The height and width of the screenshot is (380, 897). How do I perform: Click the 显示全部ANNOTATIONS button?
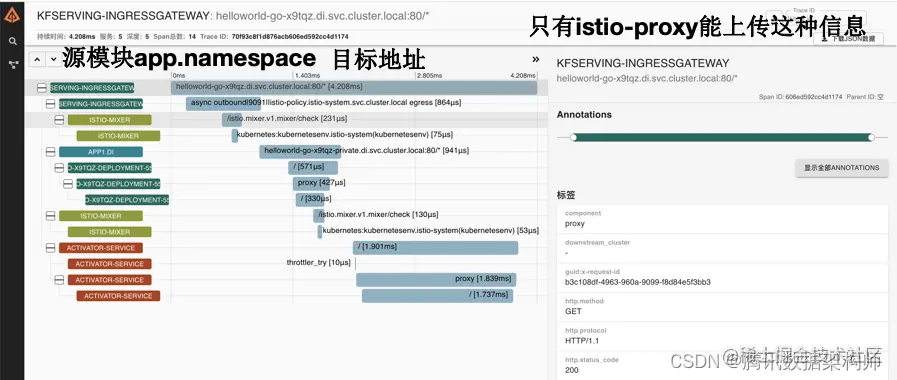(842, 168)
